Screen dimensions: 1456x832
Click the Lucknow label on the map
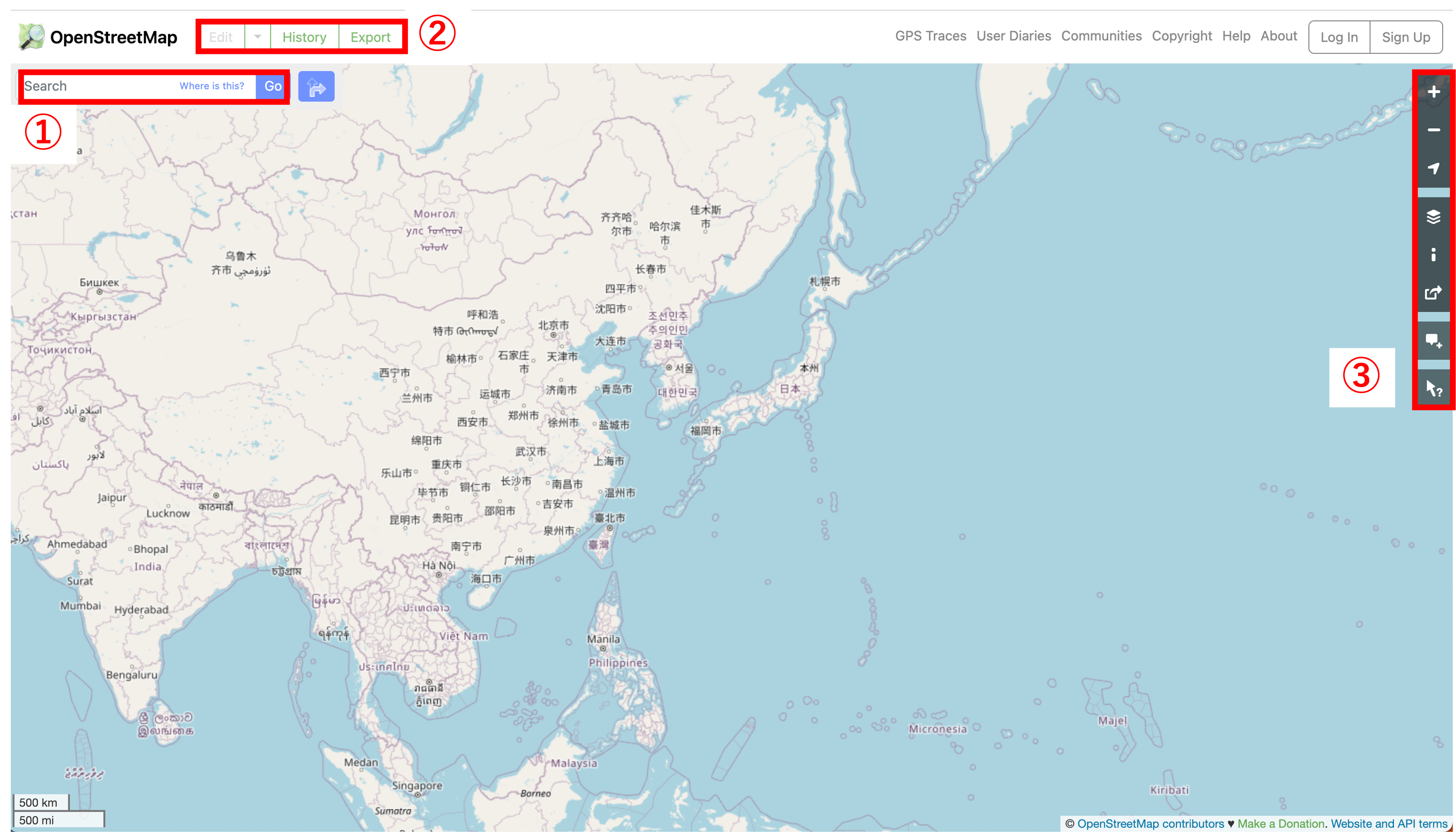tap(168, 513)
